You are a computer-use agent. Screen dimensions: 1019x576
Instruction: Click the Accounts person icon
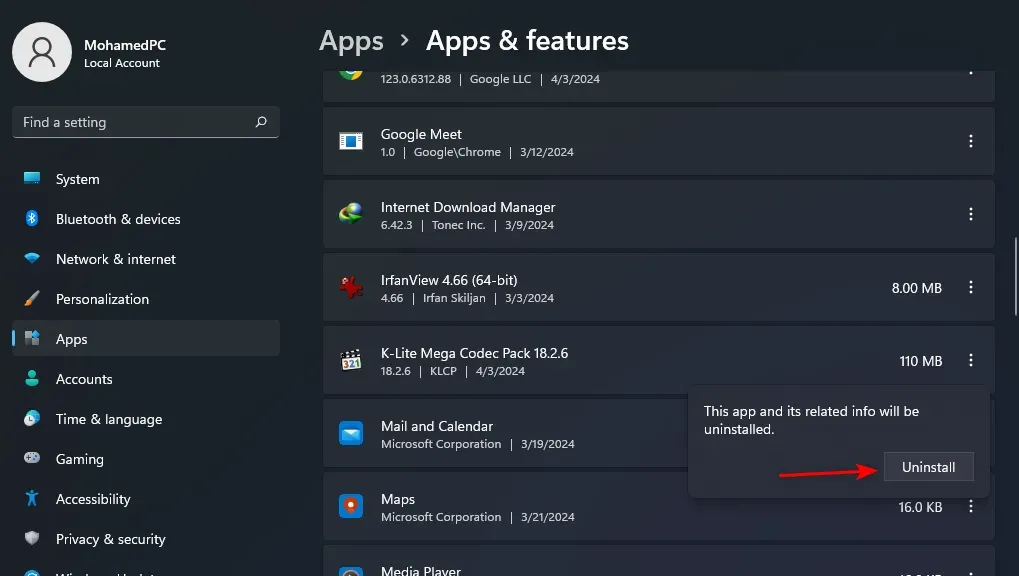pyautogui.click(x=32, y=378)
